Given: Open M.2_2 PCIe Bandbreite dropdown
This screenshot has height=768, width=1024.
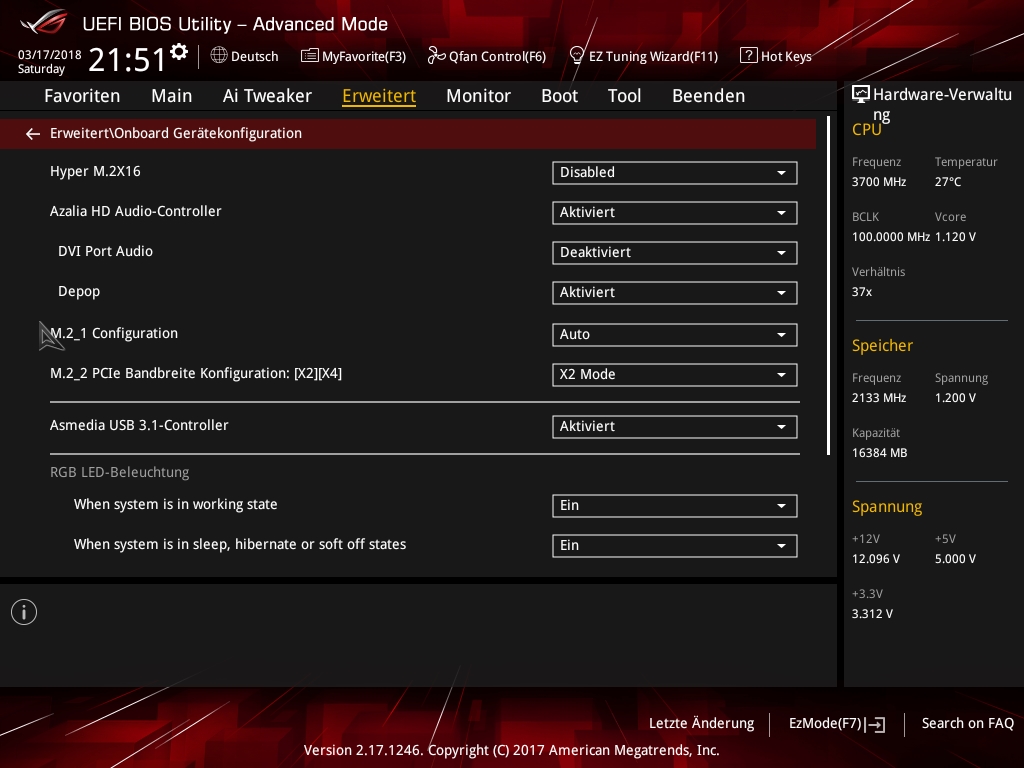Looking at the screenshot, I should (675, 375).
